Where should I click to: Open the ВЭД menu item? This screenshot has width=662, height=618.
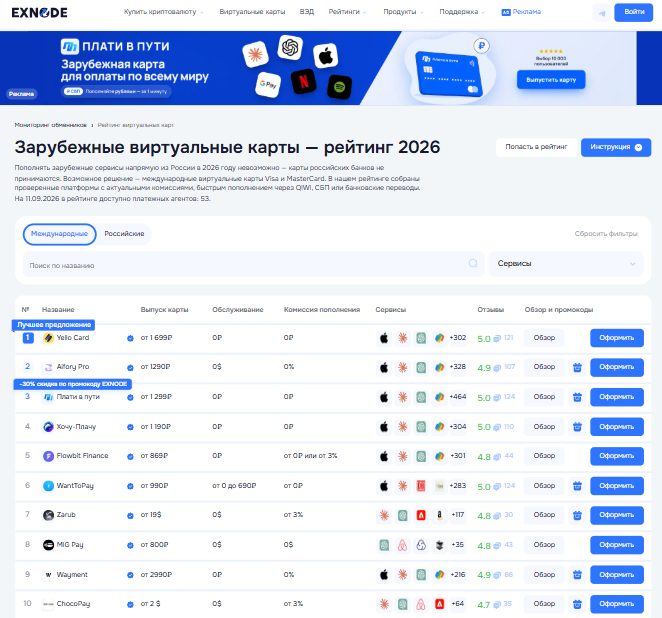tap(307, 12)
